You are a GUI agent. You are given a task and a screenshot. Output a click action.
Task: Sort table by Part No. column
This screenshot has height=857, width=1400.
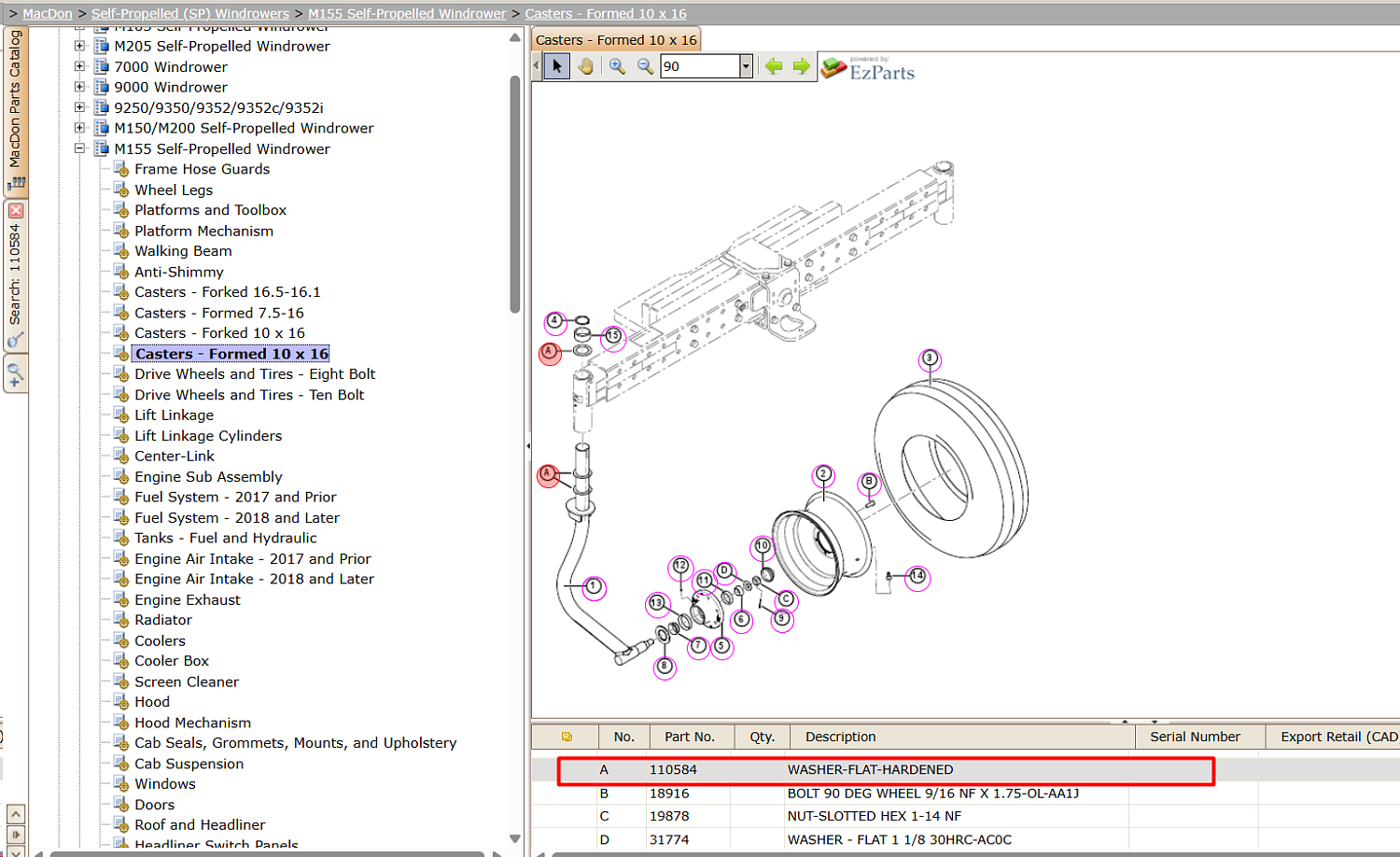[x=690, y=737]
